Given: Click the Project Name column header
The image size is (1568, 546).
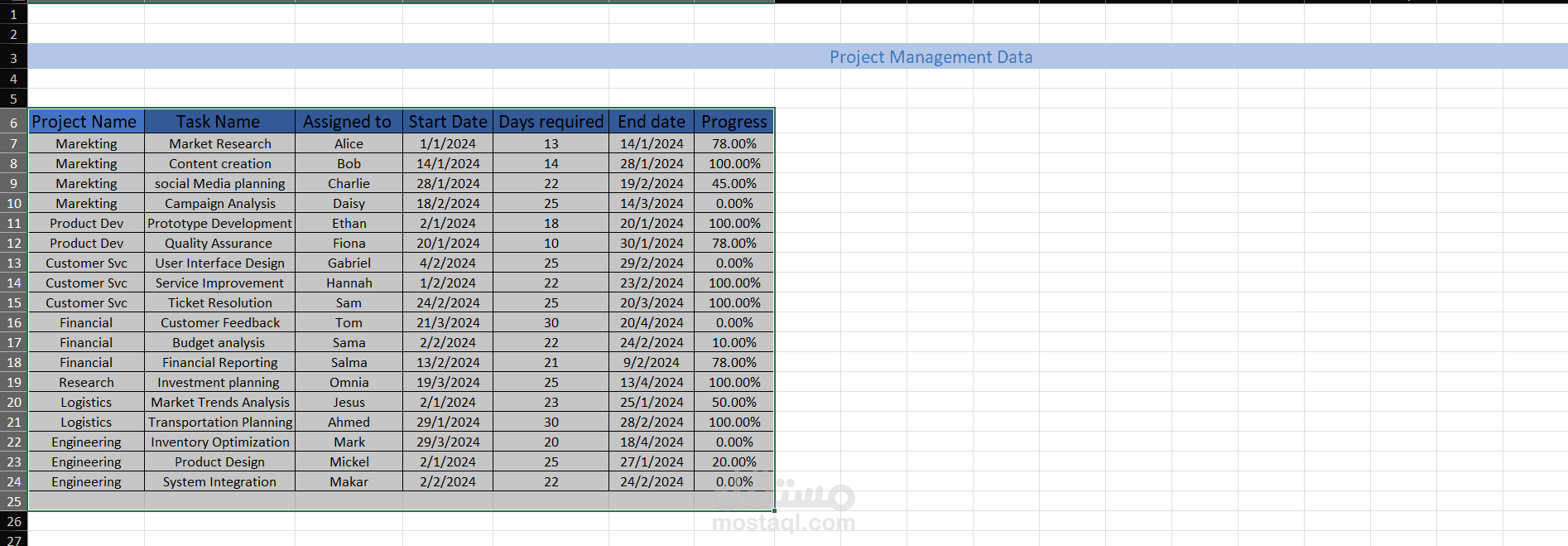Looking at the screenshot, I should pos(86,121).
